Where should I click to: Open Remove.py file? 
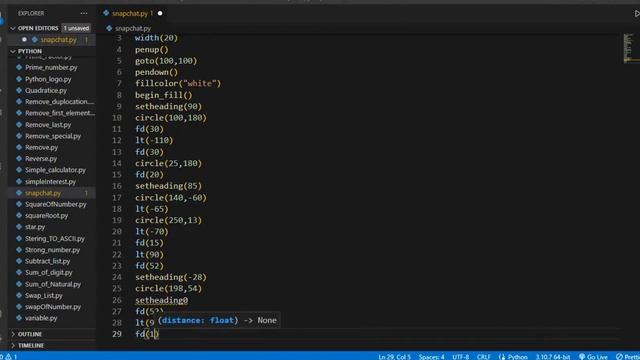coord(41,147)
